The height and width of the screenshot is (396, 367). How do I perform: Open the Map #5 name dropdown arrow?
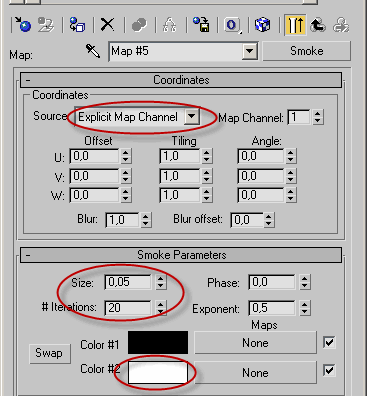point(249,51)
